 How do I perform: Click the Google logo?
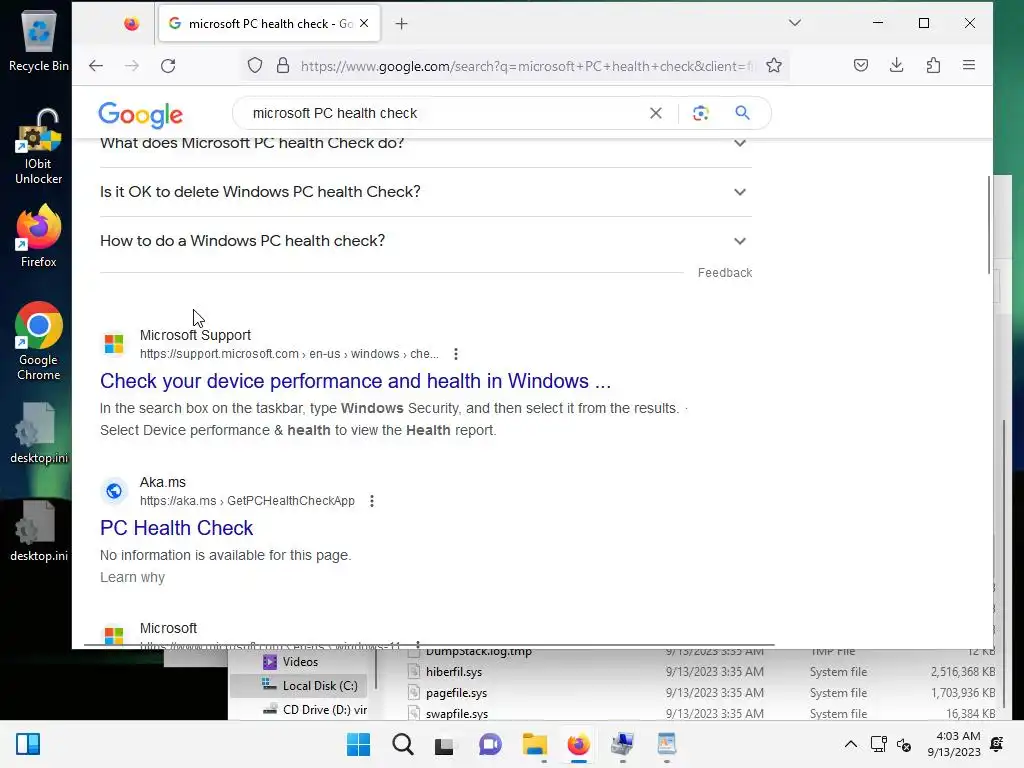pyautogui.click(x=140, y=114)
